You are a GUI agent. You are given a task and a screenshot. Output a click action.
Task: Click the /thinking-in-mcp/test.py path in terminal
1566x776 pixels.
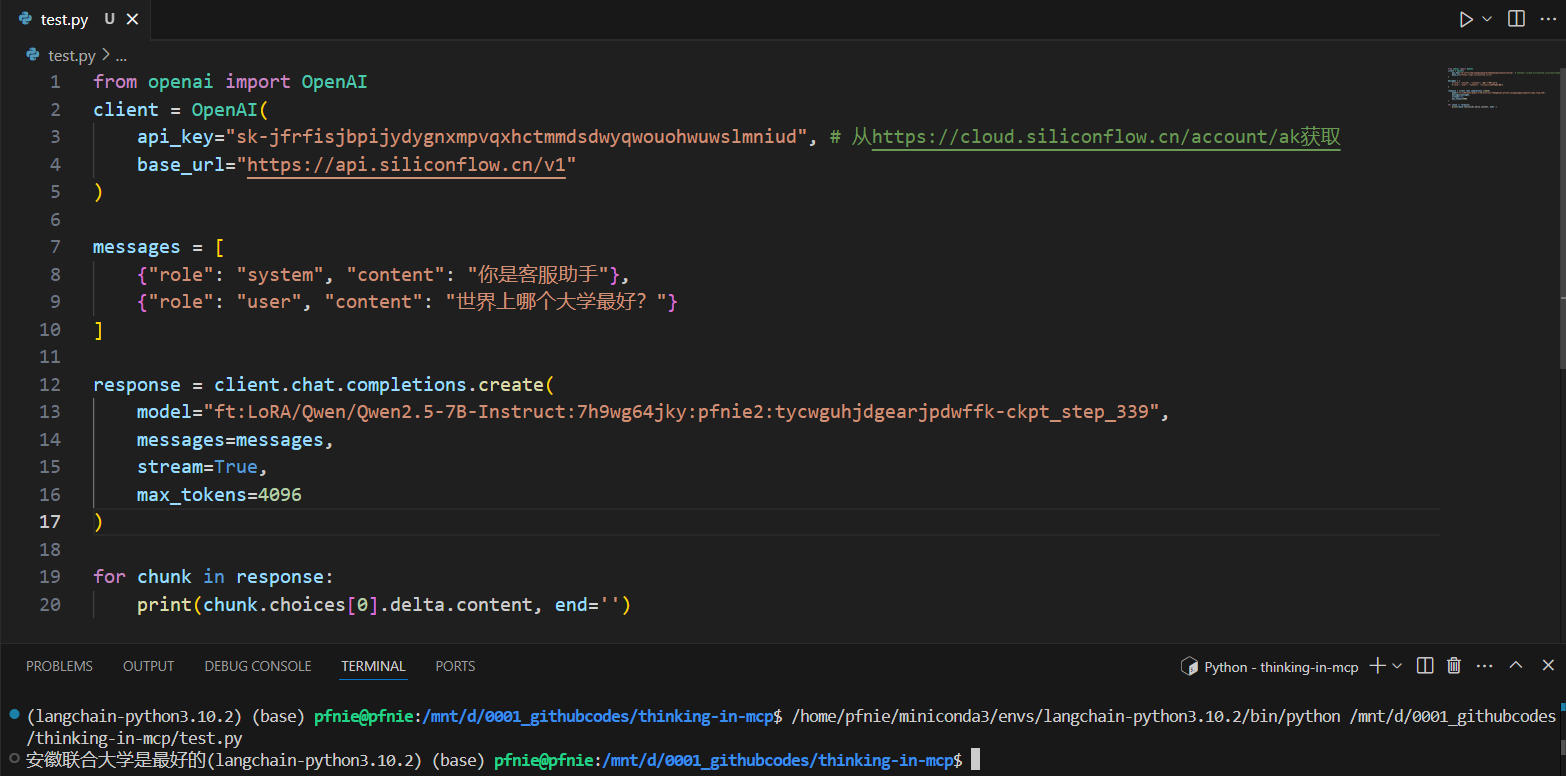134,738
